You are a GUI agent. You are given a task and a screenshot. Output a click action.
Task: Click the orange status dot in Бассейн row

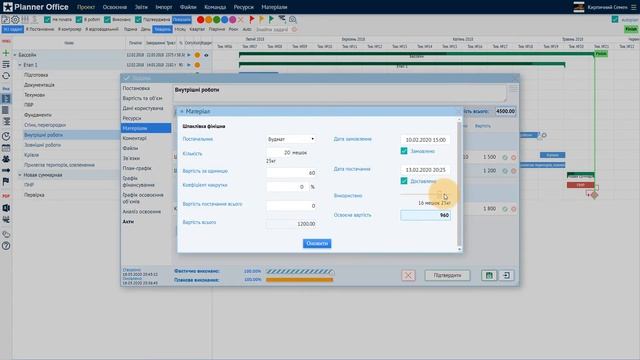coord(197,55)
